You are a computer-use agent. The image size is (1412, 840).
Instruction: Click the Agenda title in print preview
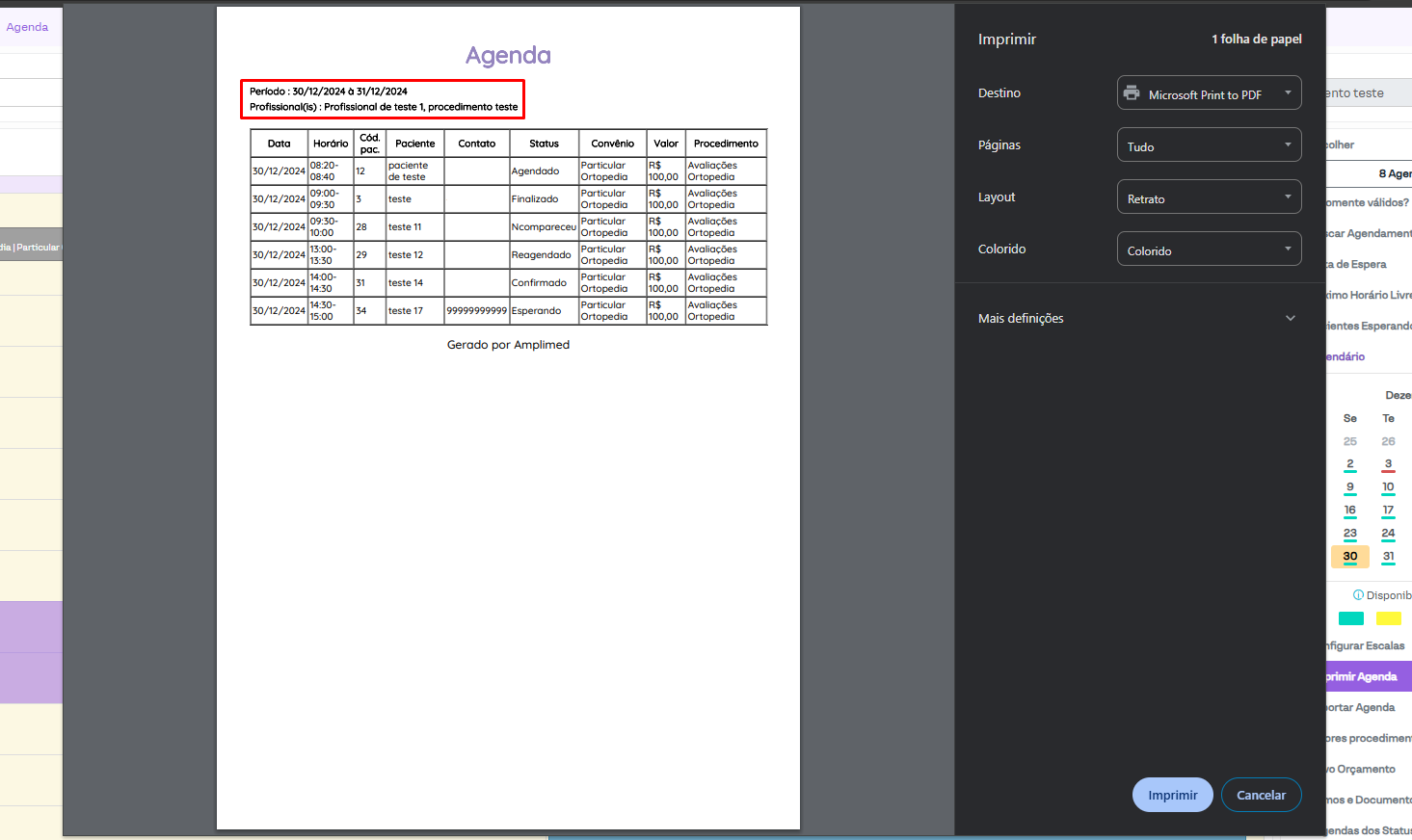pos(508,56)
